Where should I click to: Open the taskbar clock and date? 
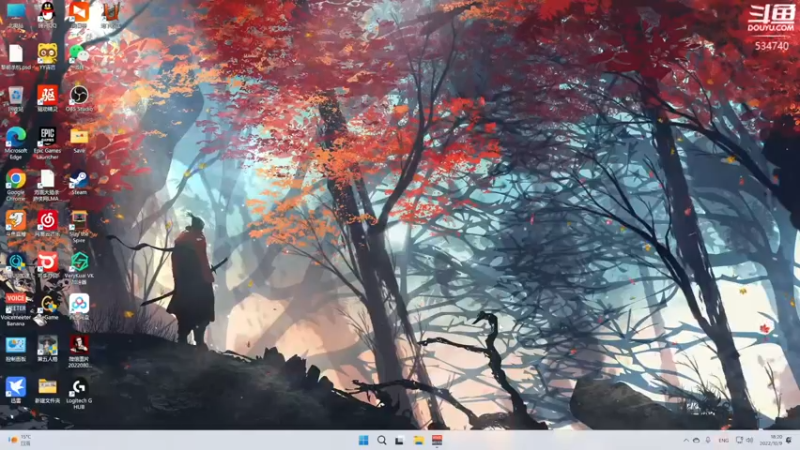coord(771,440)
